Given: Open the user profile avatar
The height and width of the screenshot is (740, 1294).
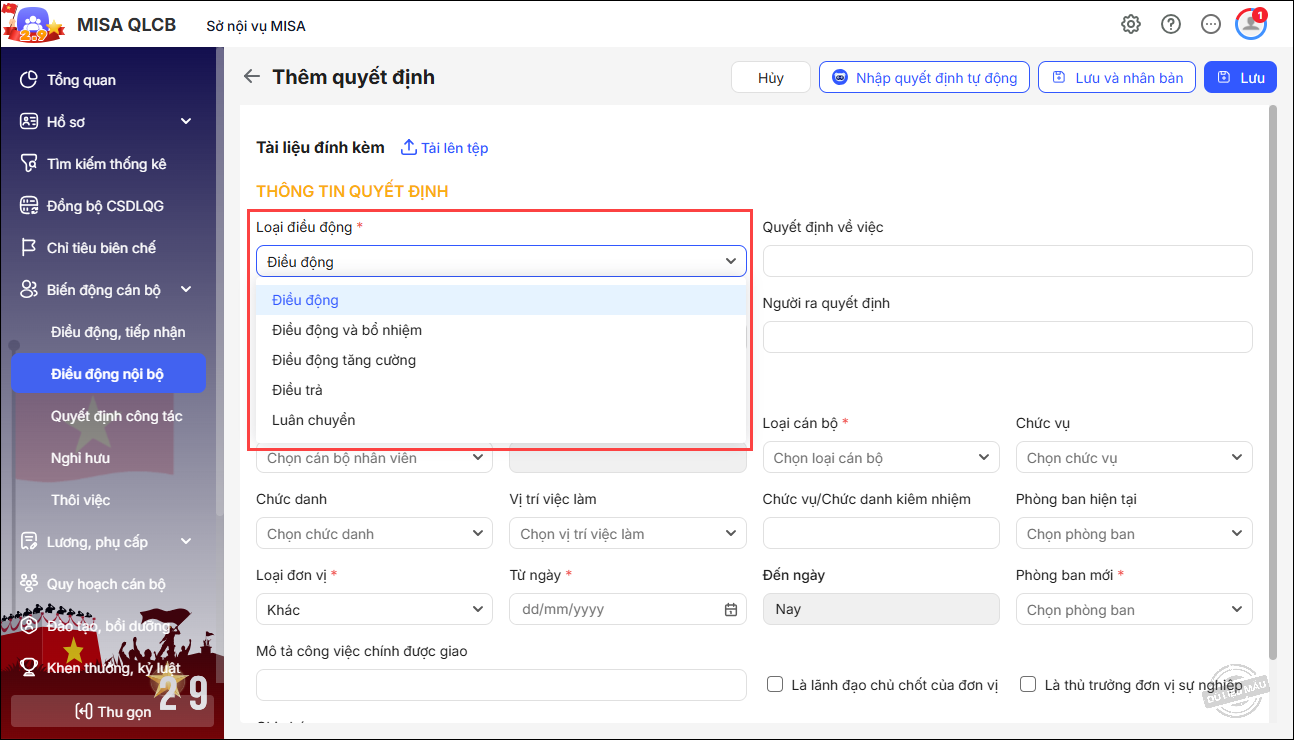Looking at the screenshot, I should pyautogui.click(x=1250, y=24).
